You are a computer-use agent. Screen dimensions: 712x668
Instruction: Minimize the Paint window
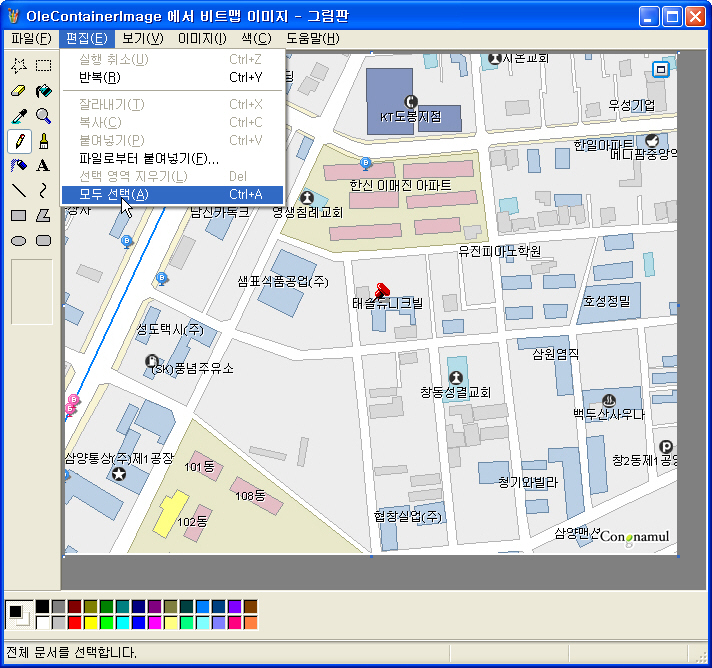pos(649,17)
